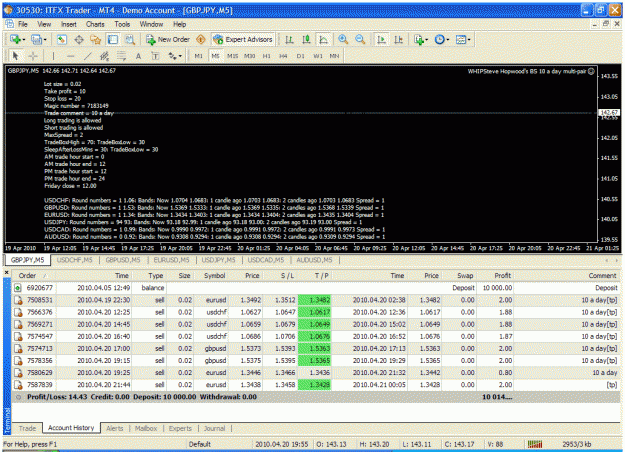Open the File menu
625x452 pixels.
[x=23, y=24]
